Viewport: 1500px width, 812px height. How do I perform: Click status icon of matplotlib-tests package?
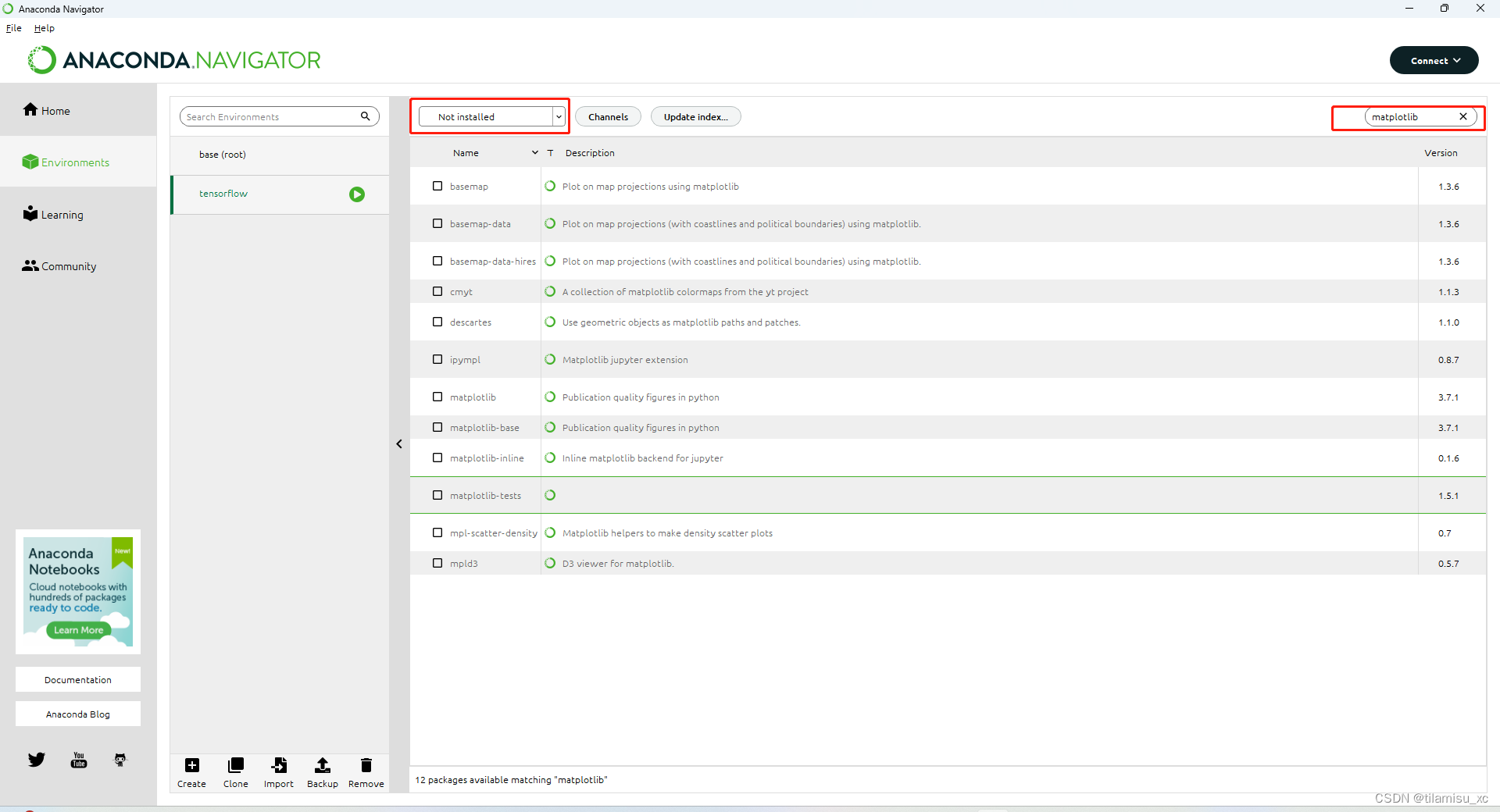[x=550, y=495]
